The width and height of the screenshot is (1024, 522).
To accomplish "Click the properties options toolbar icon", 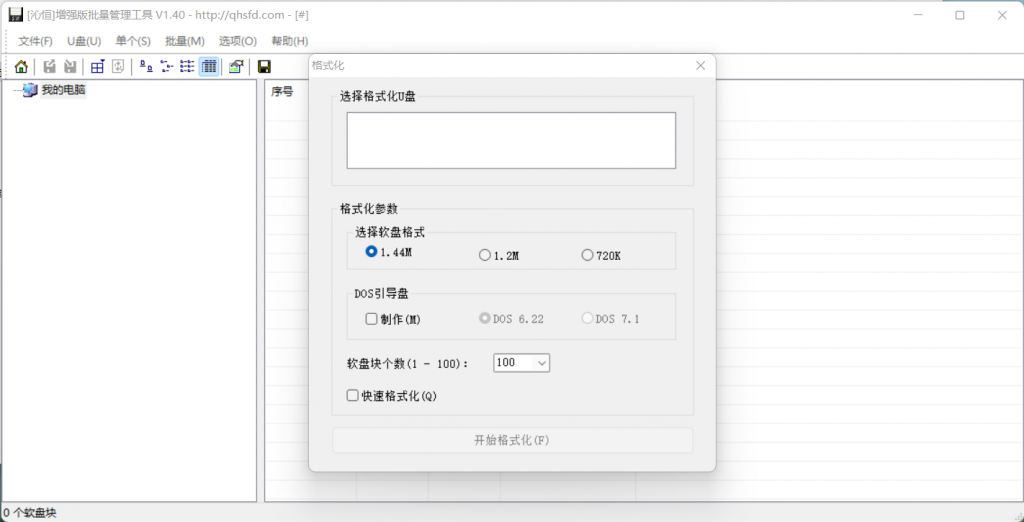I will click(236, 67).
